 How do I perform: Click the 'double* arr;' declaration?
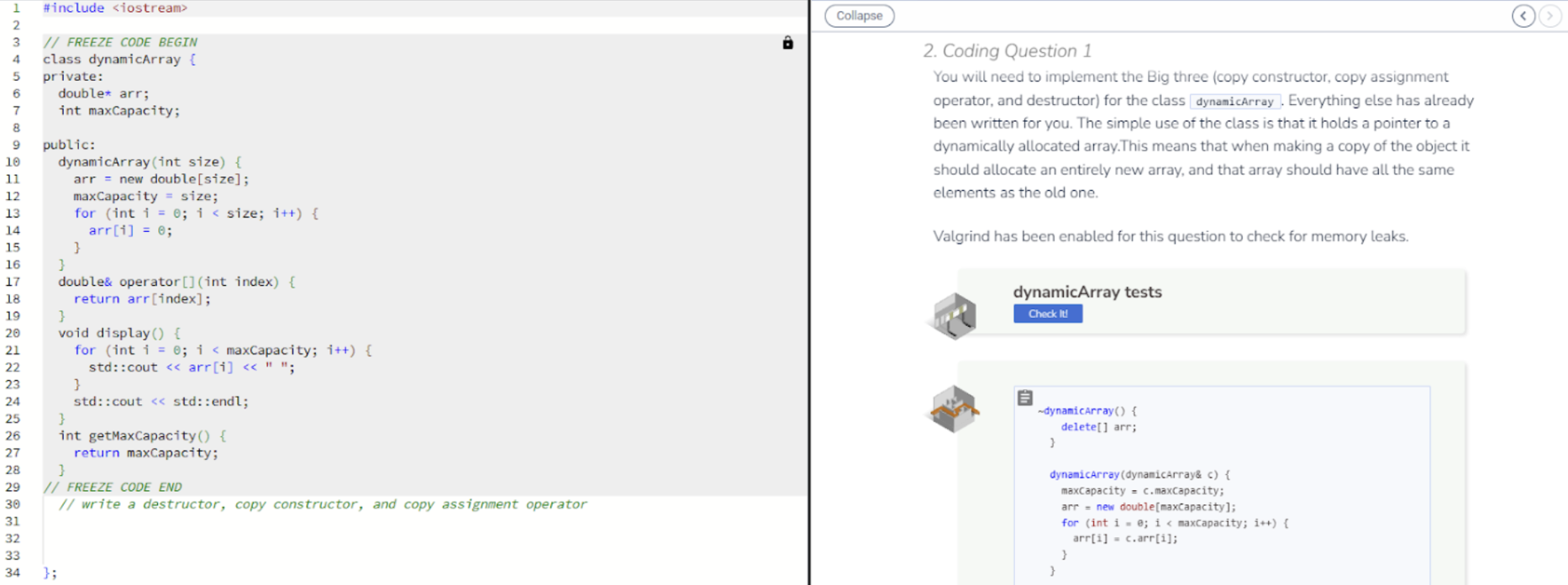[x=103, y=93]
